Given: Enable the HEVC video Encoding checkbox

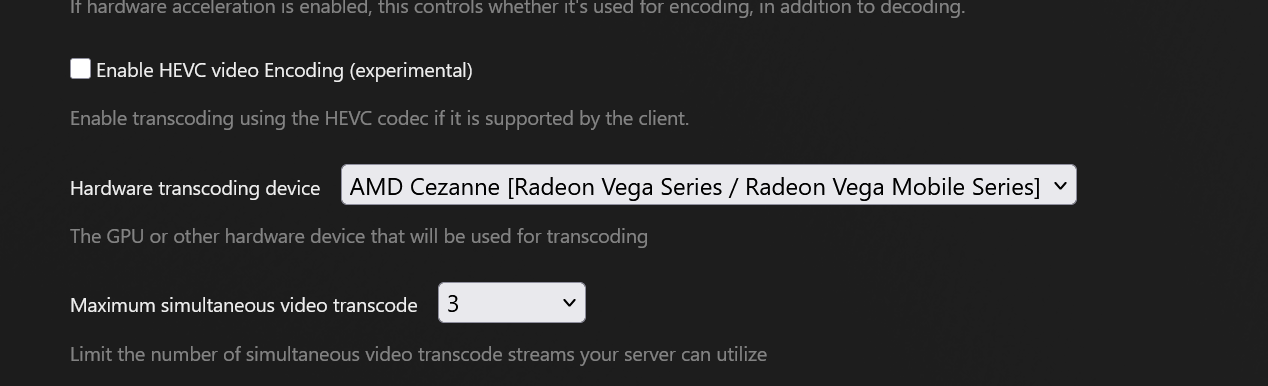Looking at the screenshot, I should [80, 69].
